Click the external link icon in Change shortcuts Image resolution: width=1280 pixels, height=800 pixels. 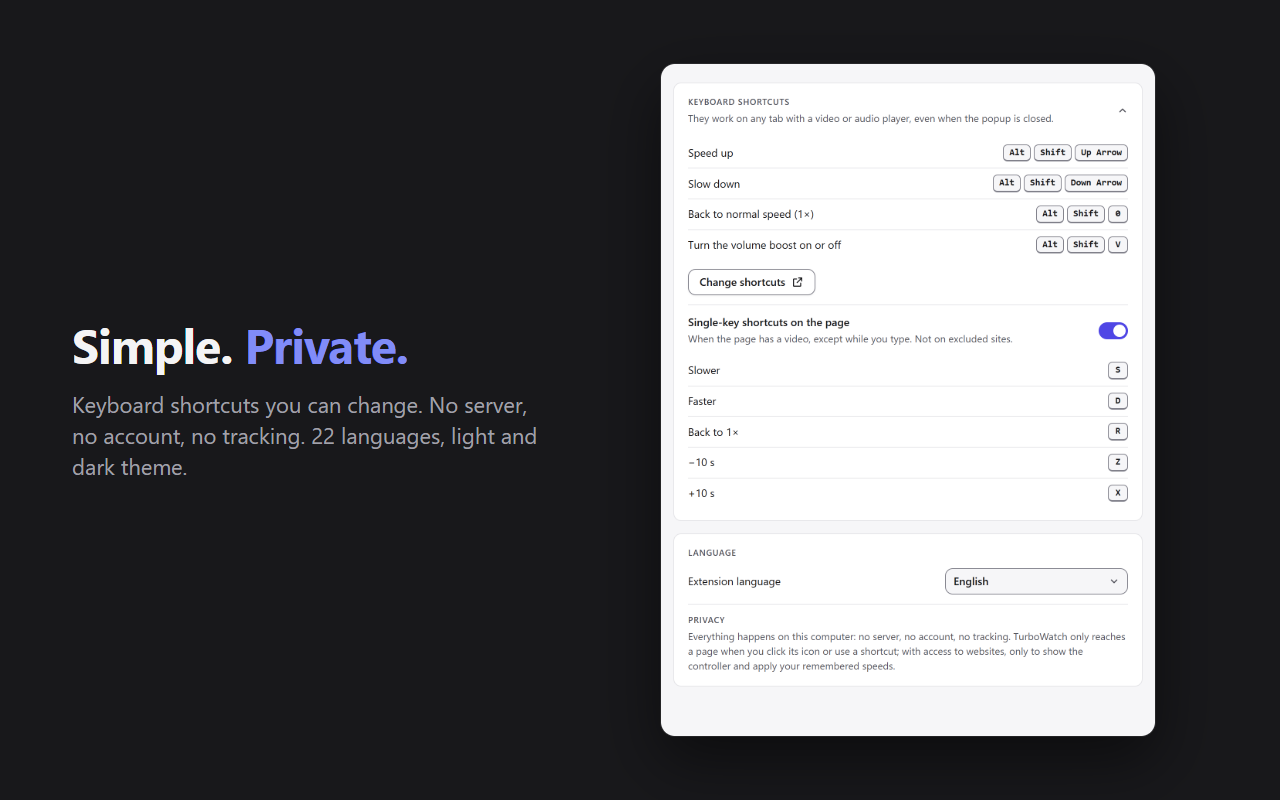[797, 282]
